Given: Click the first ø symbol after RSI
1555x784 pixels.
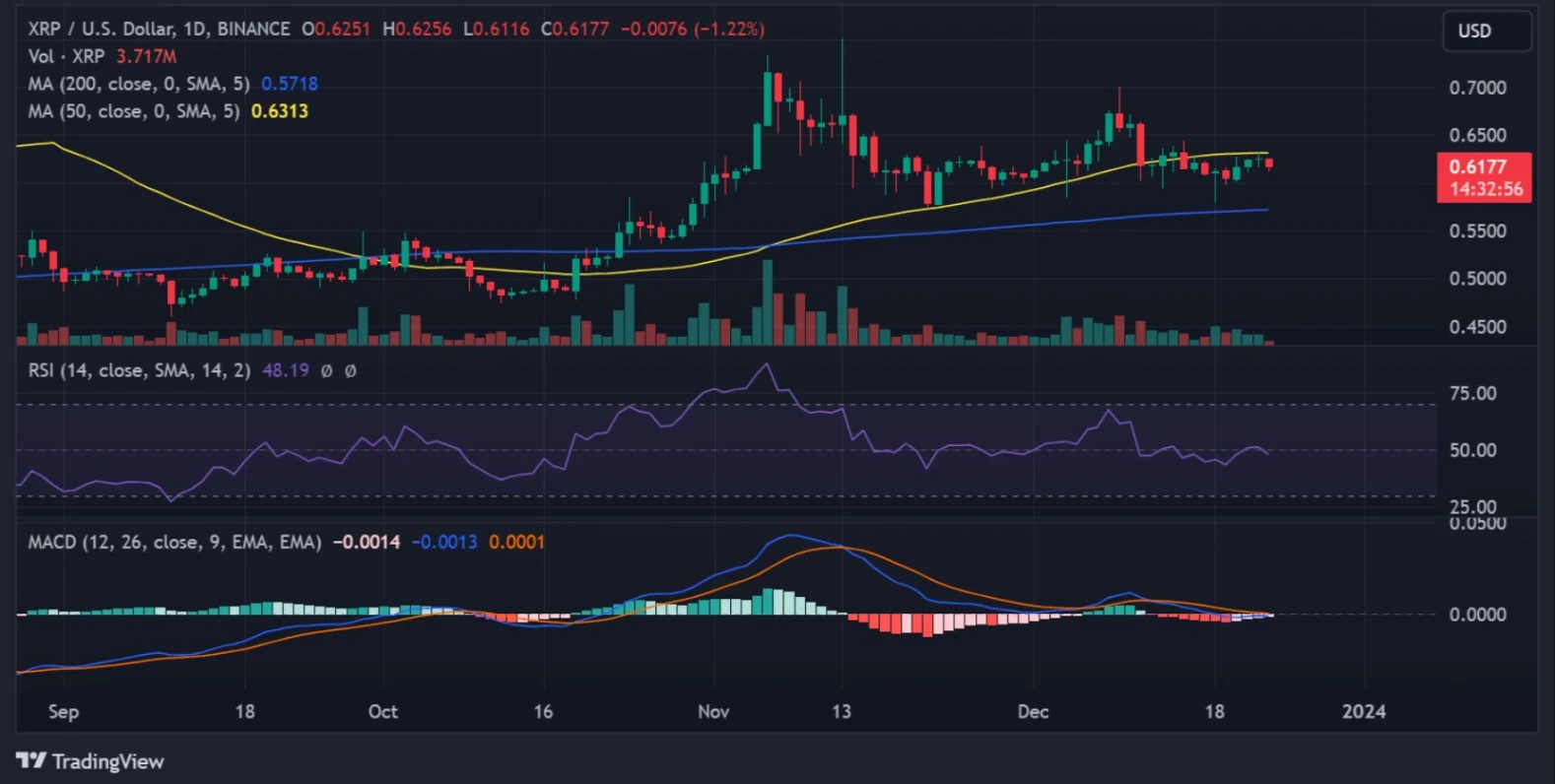Looking at the screenshot, I should pos(327,371).
